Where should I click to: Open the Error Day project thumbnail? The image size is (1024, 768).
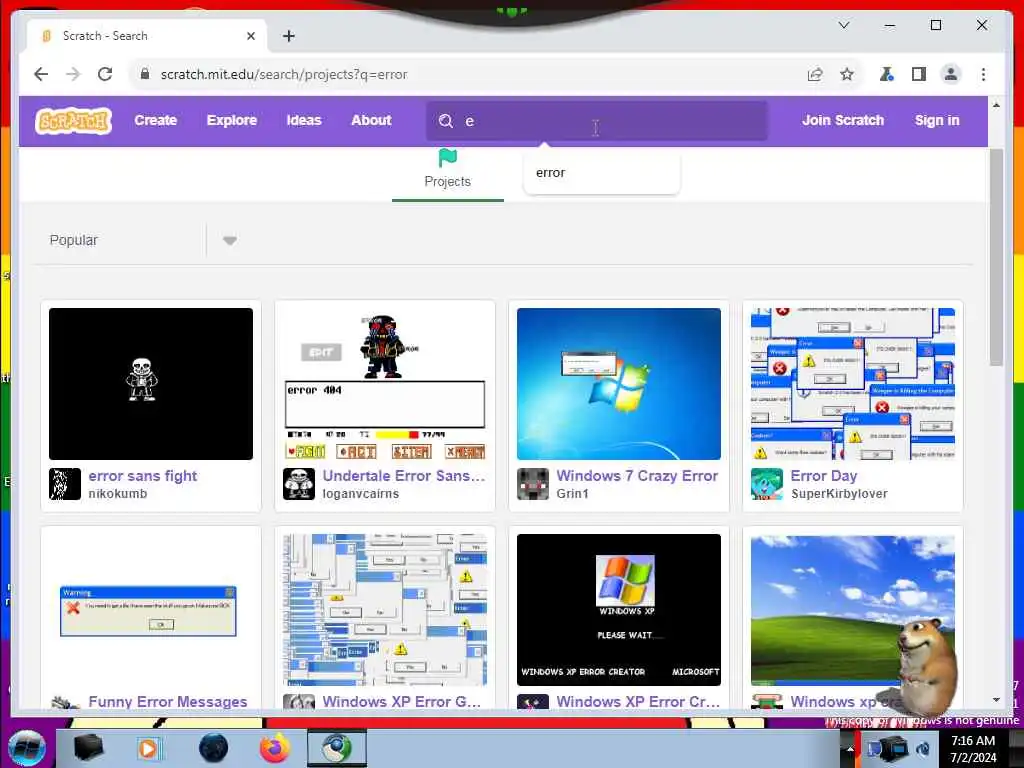[x=853, y=384]
